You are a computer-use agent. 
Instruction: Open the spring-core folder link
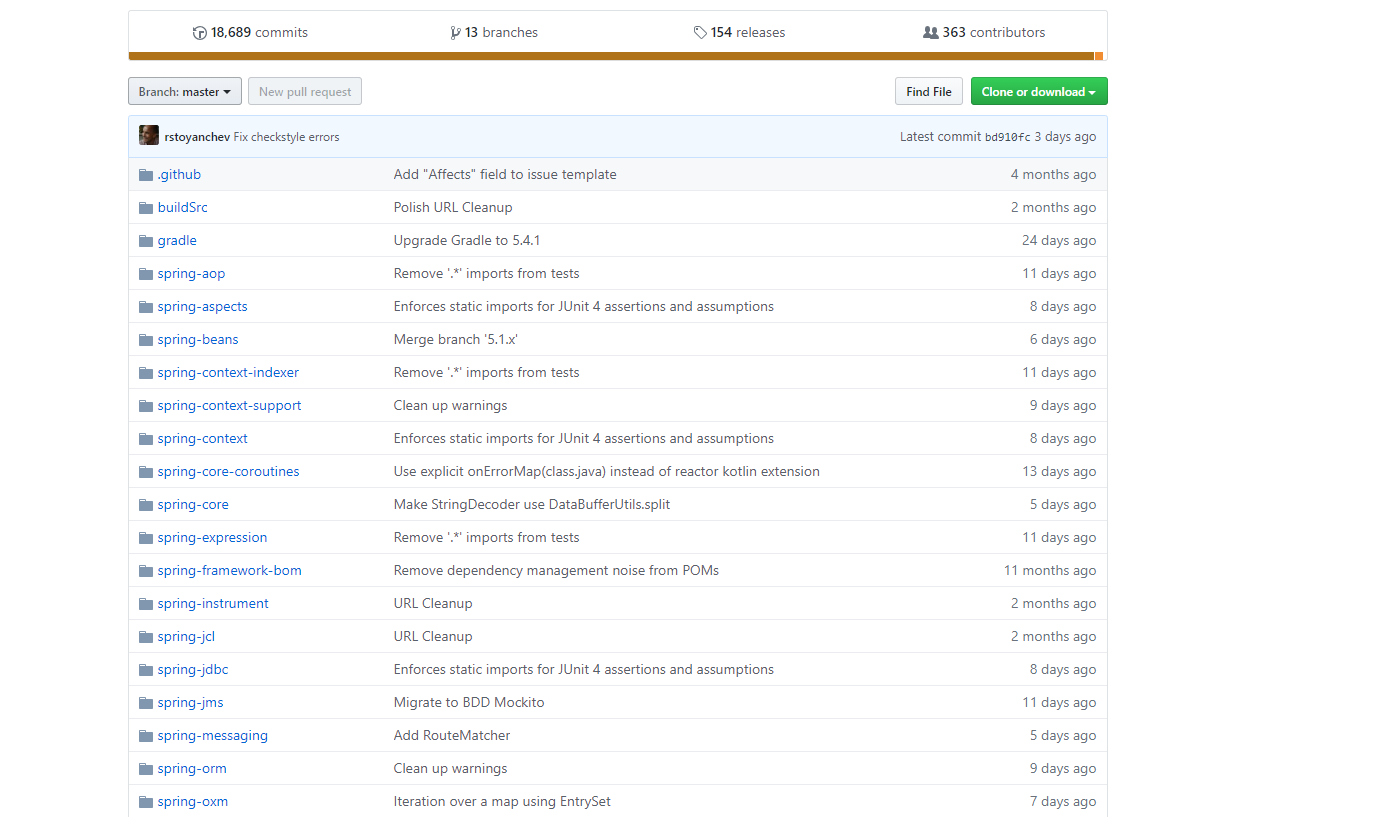click(193, 505)
